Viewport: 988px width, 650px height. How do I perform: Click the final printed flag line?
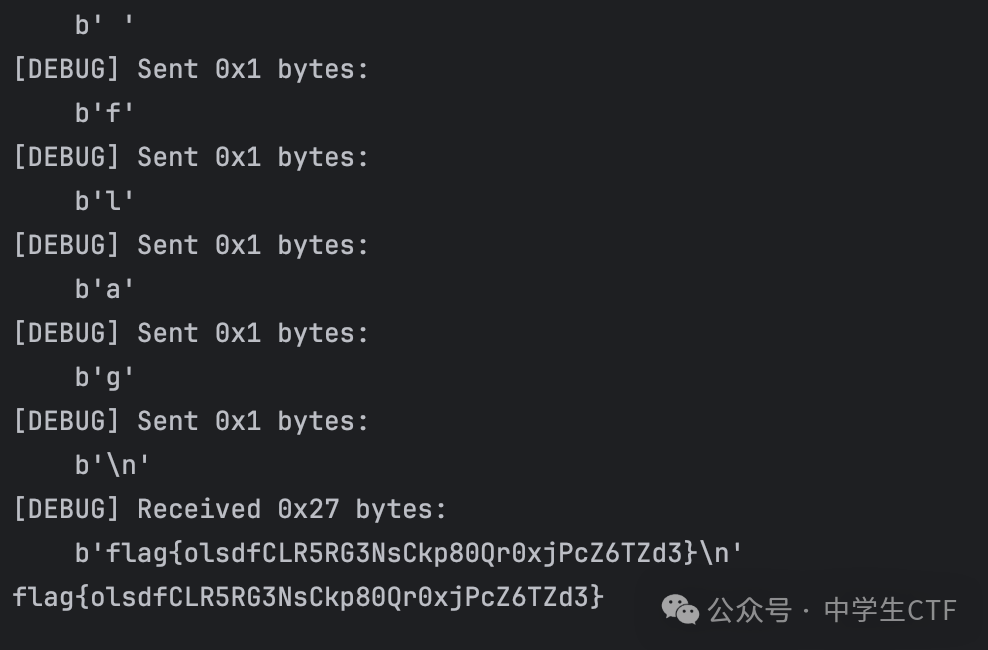[x=308, y=597]
